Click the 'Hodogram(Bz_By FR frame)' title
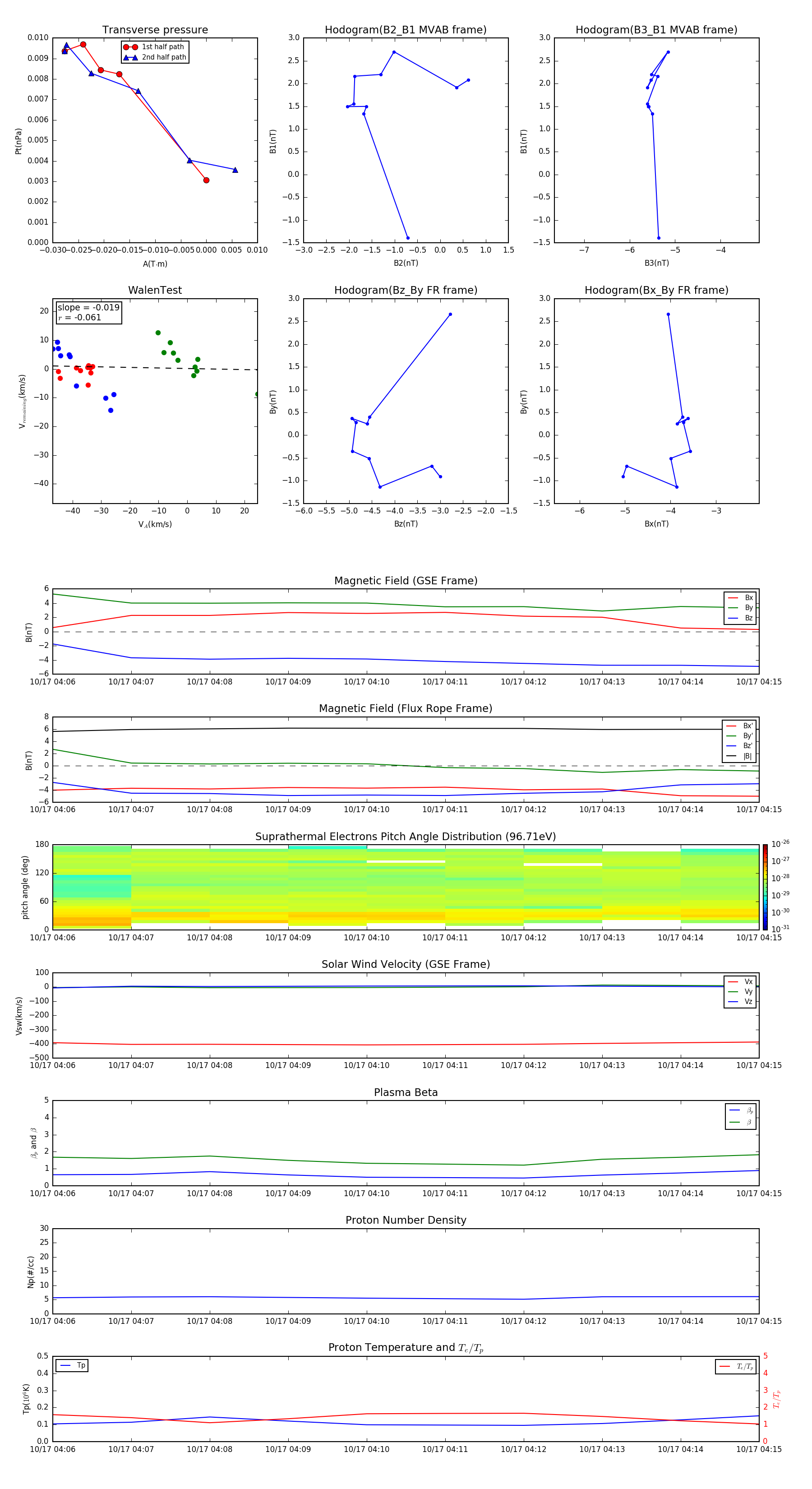The height and width of the screenshot is (1489, 812). [x=406, y=290]
